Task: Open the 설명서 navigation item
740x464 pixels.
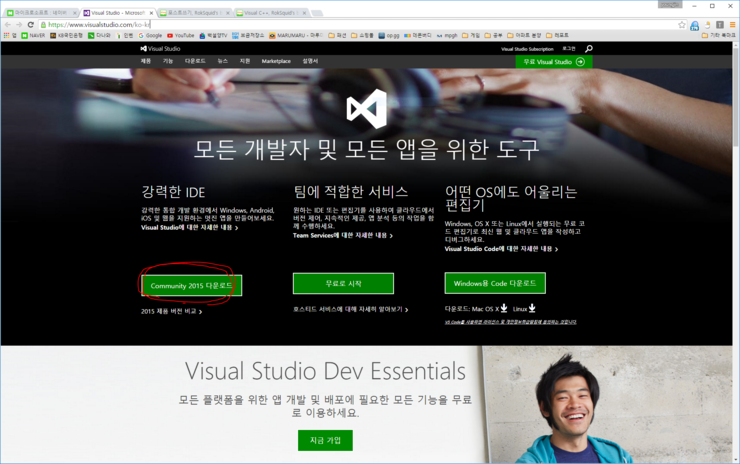Action: 310,61
